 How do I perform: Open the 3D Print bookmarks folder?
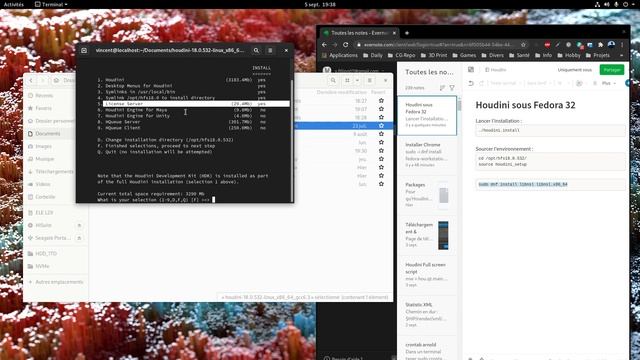[x=434, y=55]
